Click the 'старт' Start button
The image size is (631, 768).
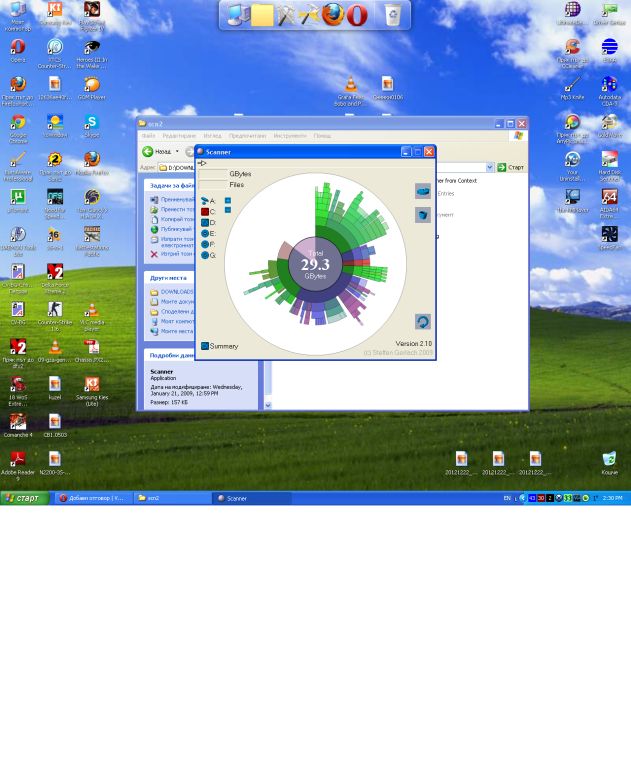(x=24, y=498)
